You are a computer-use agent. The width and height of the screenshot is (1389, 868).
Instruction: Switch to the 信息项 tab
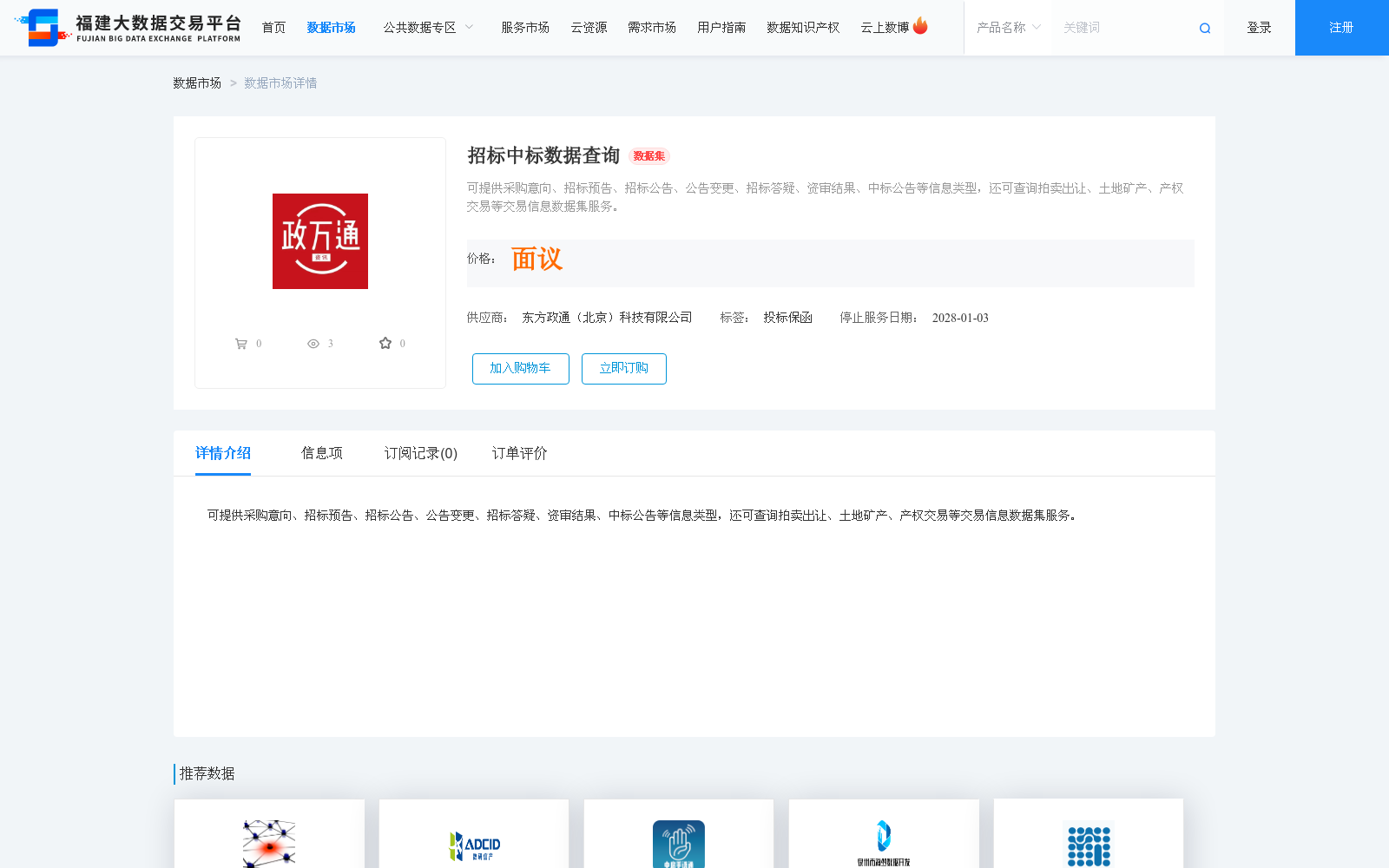[x=322, y=453]
